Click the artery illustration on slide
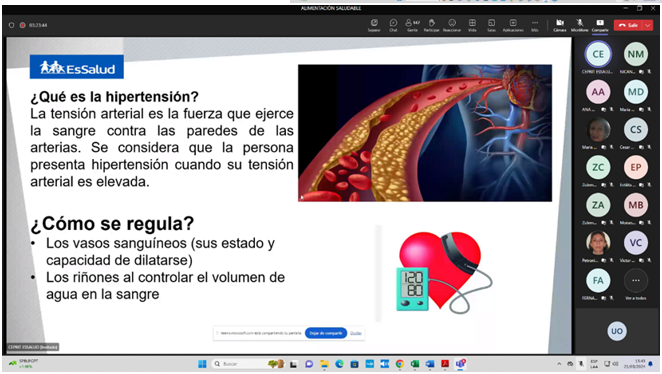 point(425,133)
